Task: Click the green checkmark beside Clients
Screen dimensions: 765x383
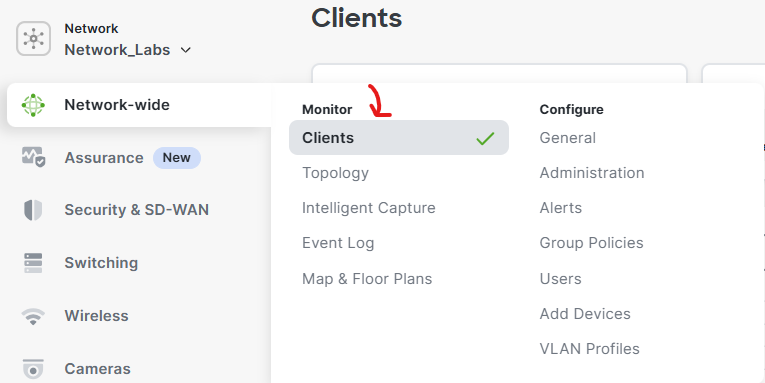Action: coord(485,138)
